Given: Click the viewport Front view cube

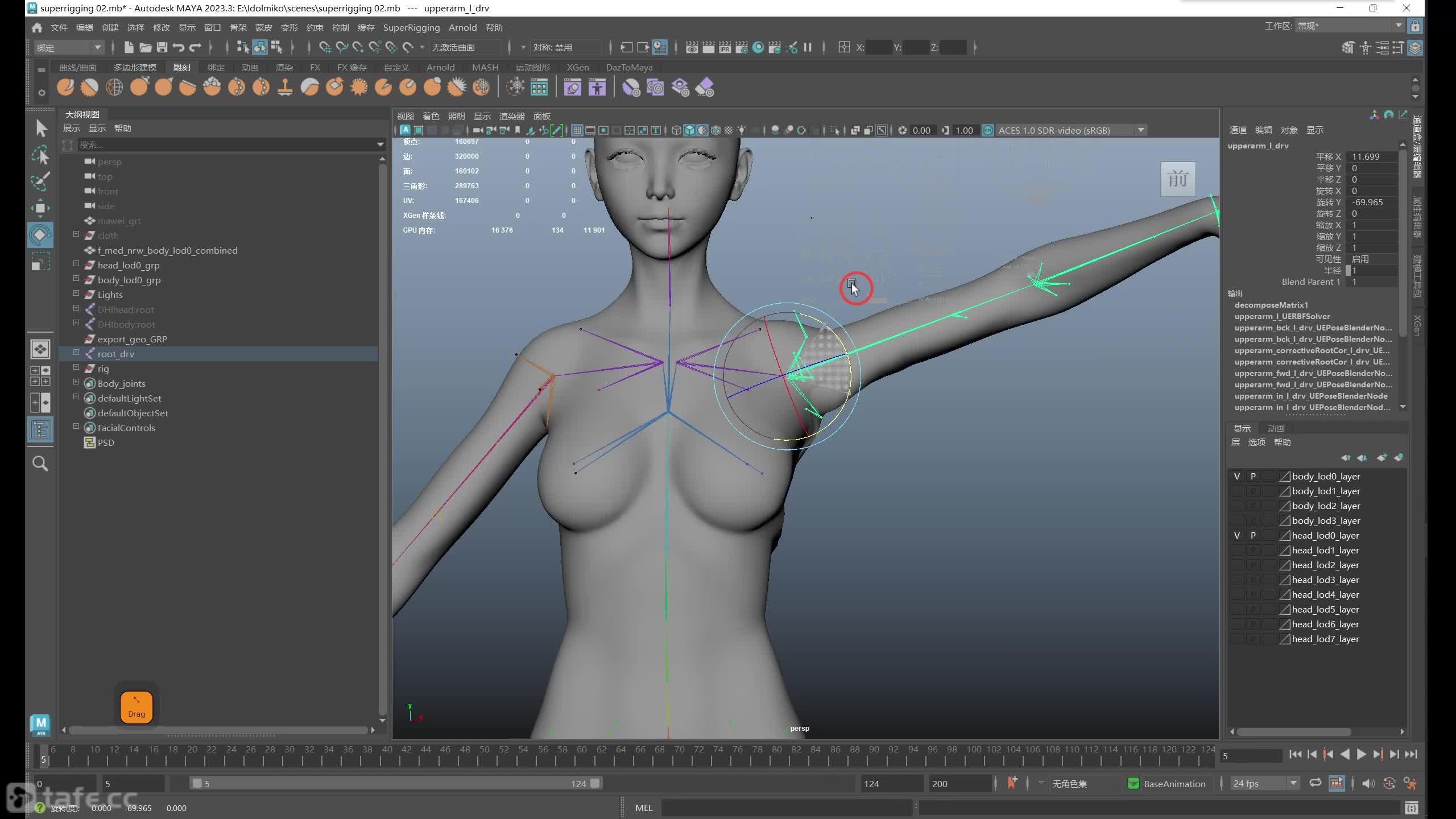Looking at the screenshot, I should pos(1177,179).
